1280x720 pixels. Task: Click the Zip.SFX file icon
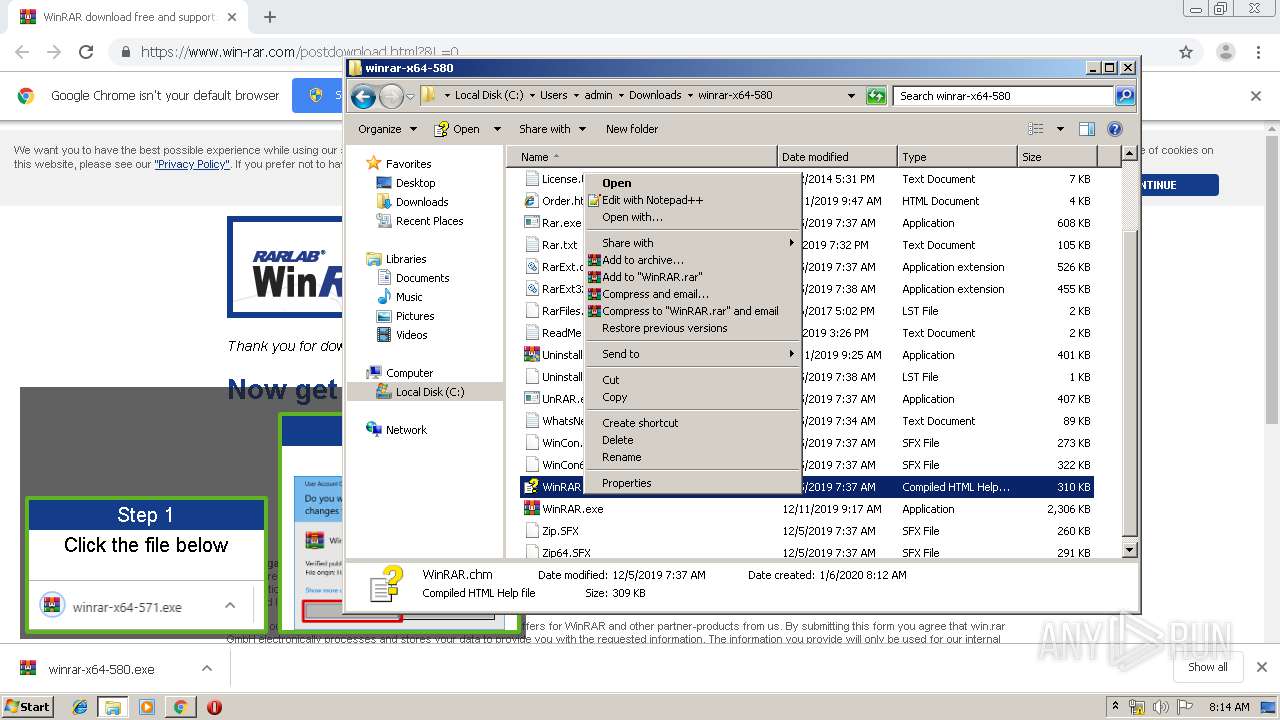pyautogui.click(x=532, y=531)
